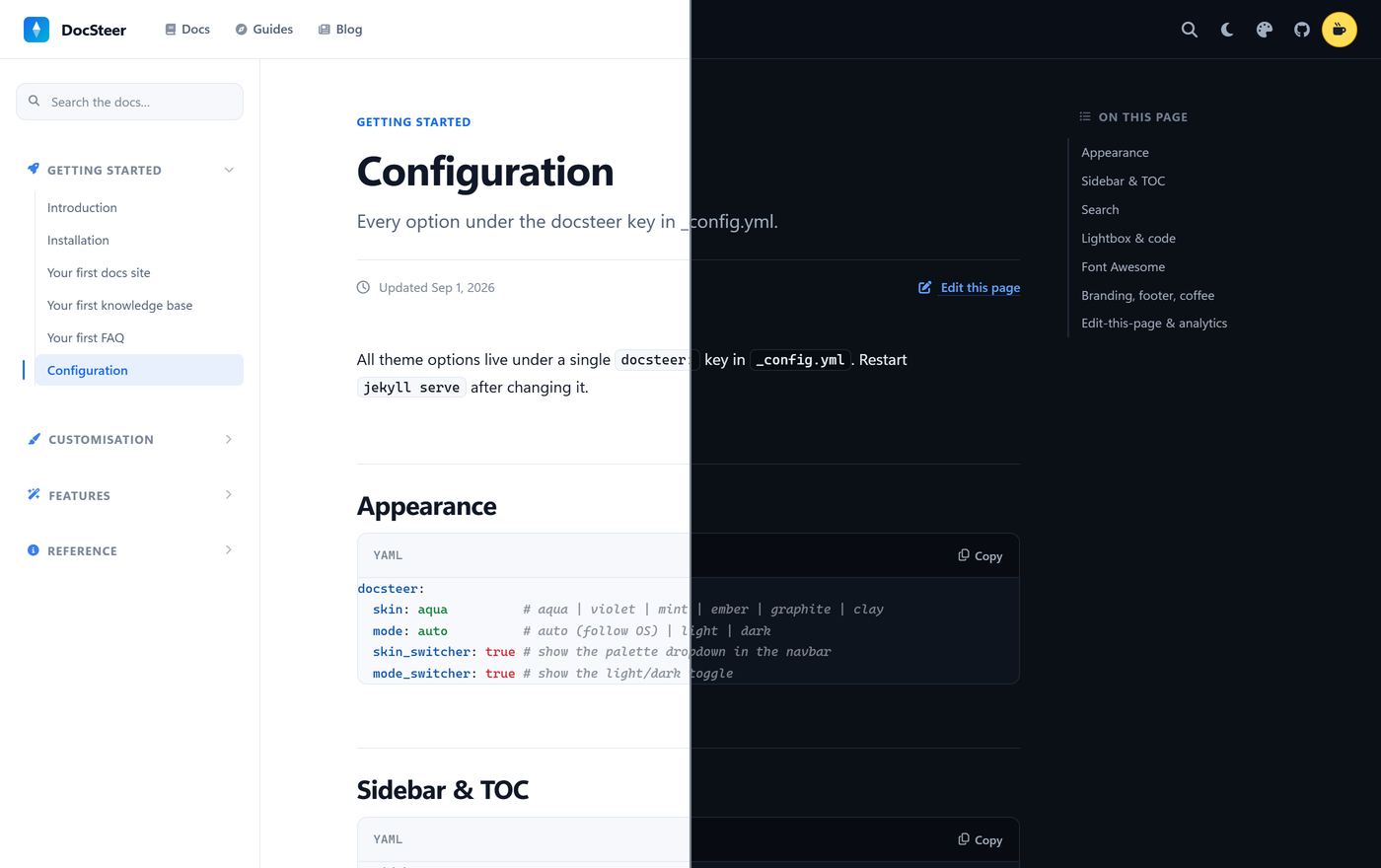Screen dimensions: 1381x868
Task: Click the brush icon beside Customisation
Action: (x=35, y=439)
